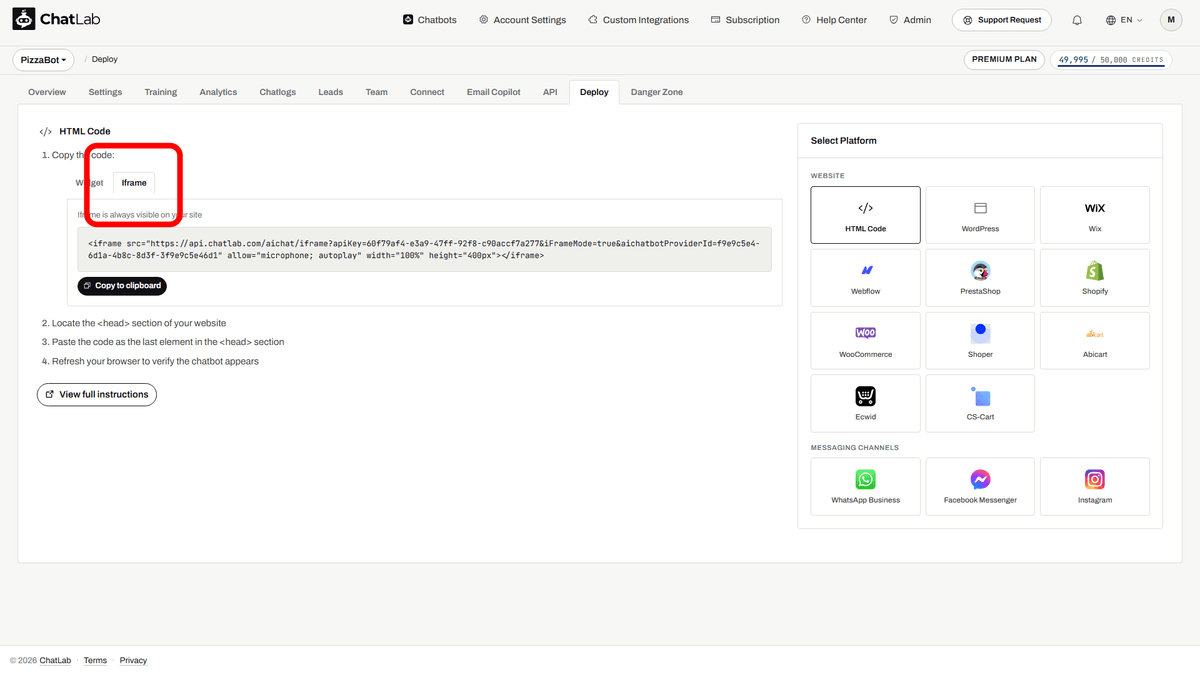The image size is (1200, 675).
Task: Click the ChatLab robot logo icon
Action: click(x=24, y=20)
